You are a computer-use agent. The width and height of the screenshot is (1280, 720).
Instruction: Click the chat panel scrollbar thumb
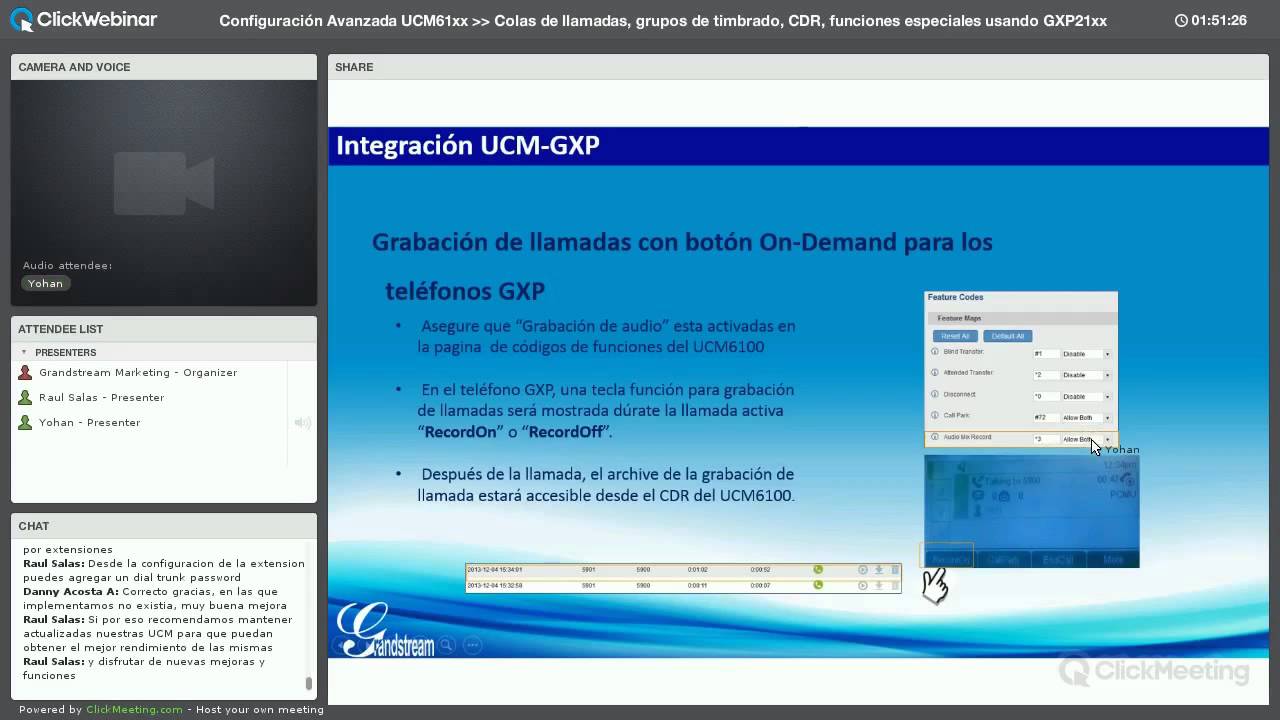coord(308,684)
